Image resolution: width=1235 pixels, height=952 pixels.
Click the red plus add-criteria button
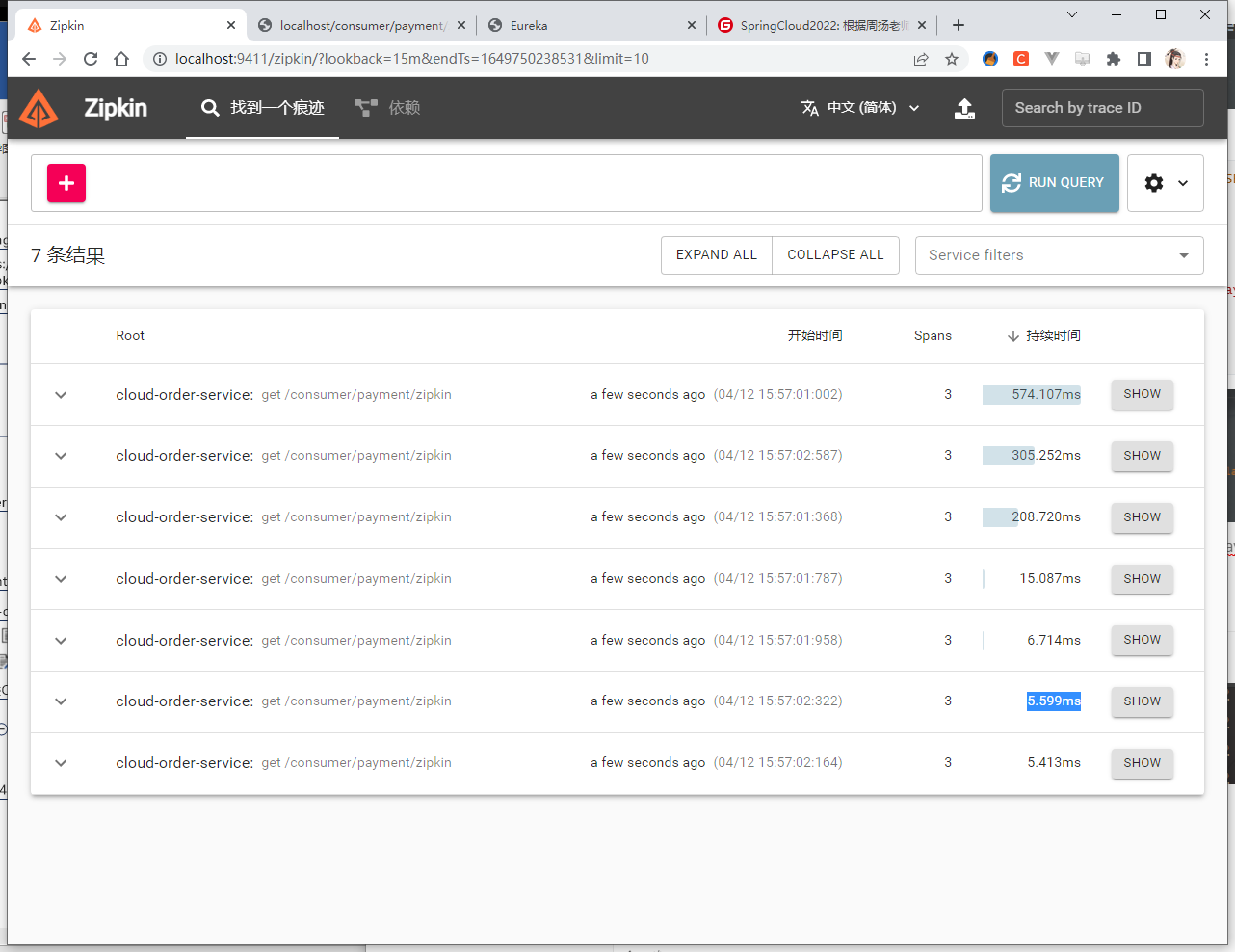click(x=66, y=183)
